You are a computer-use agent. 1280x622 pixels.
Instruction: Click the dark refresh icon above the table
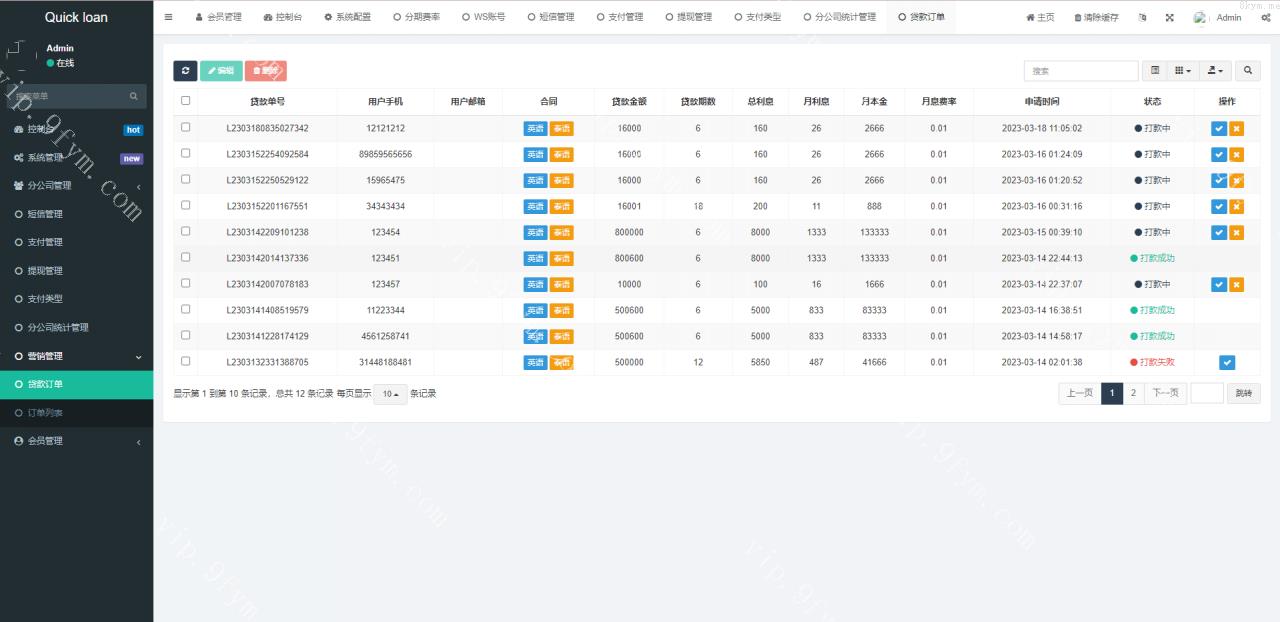pos(186,70)
